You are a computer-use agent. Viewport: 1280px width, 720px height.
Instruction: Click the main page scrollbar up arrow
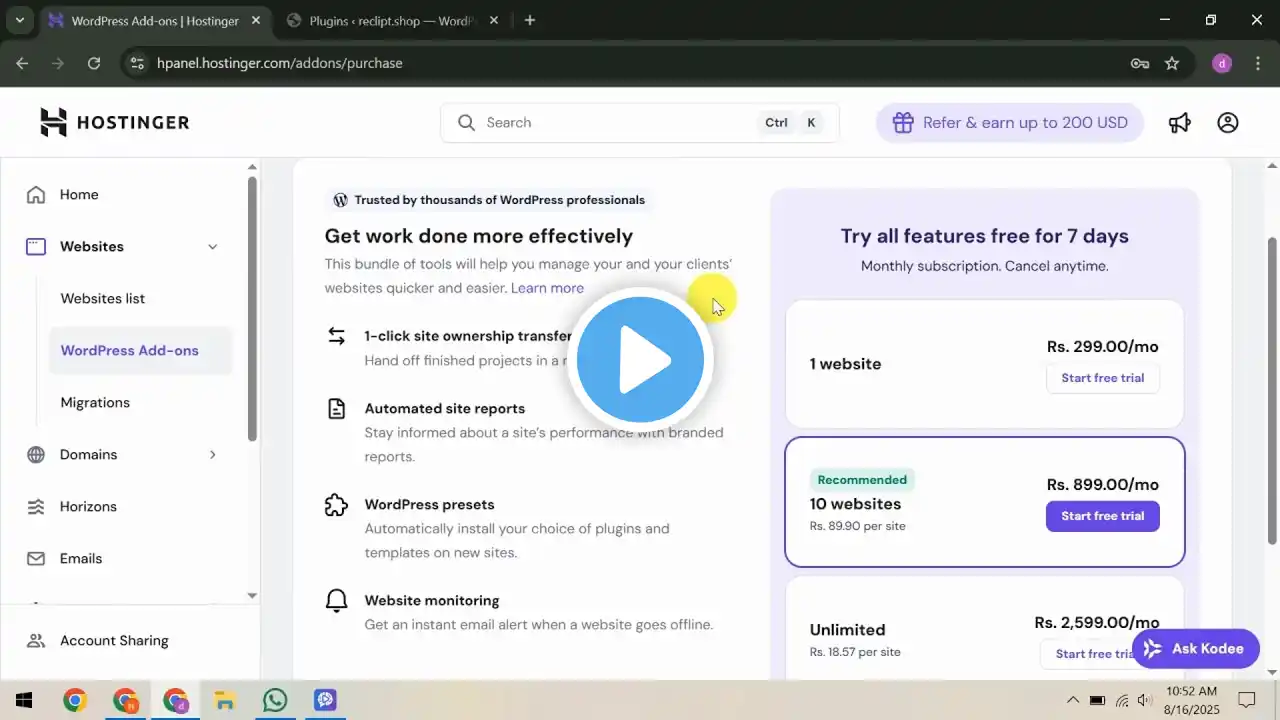coord(1272,166)
